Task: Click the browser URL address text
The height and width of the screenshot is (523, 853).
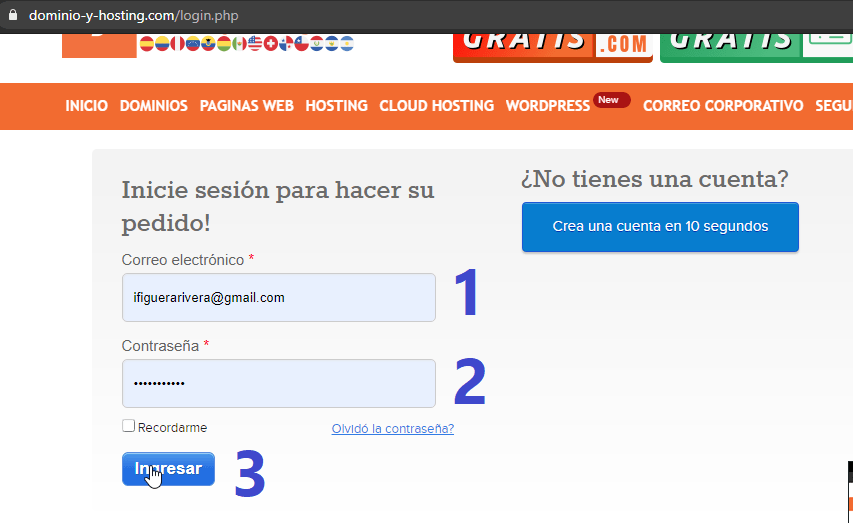Action: click(134, 15)
